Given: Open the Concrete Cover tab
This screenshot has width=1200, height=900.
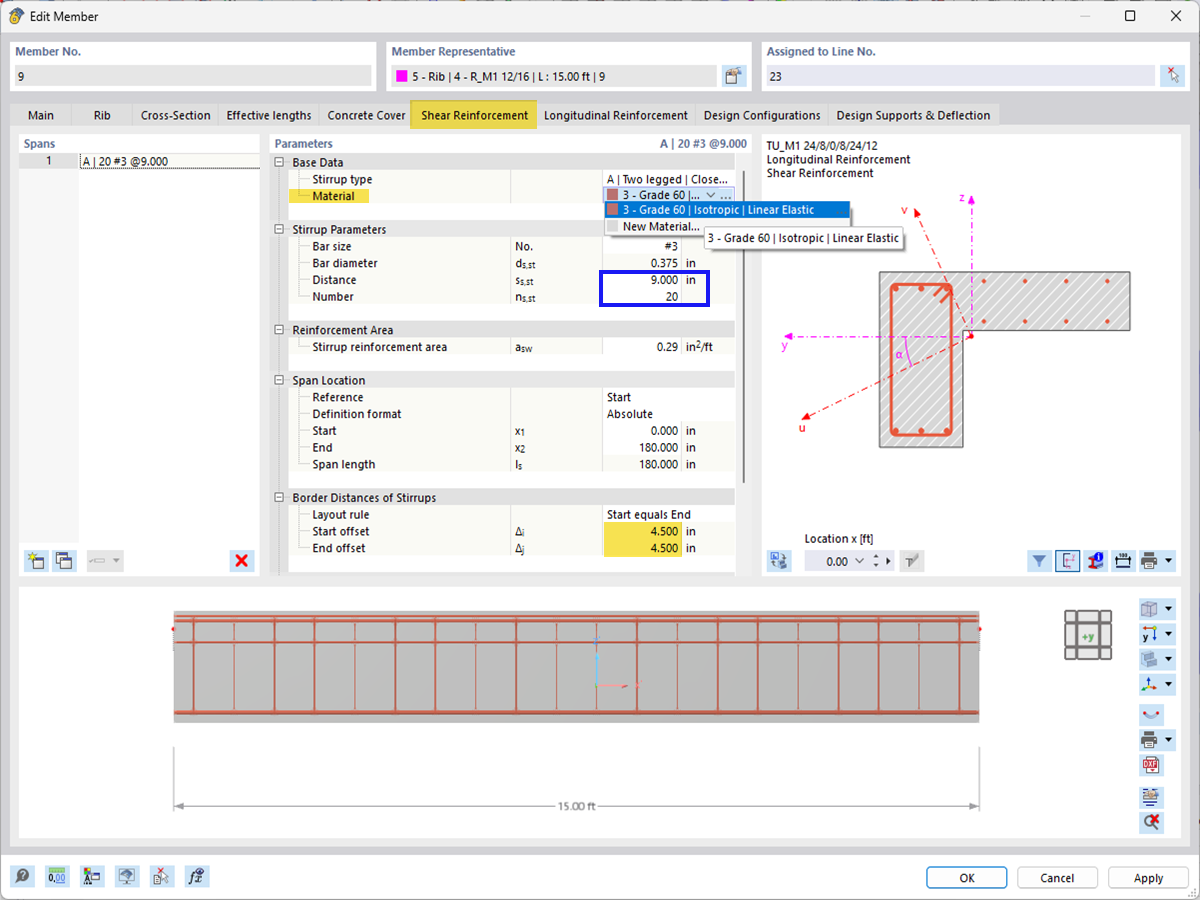Looking at the screenshot, I should 366,115.
